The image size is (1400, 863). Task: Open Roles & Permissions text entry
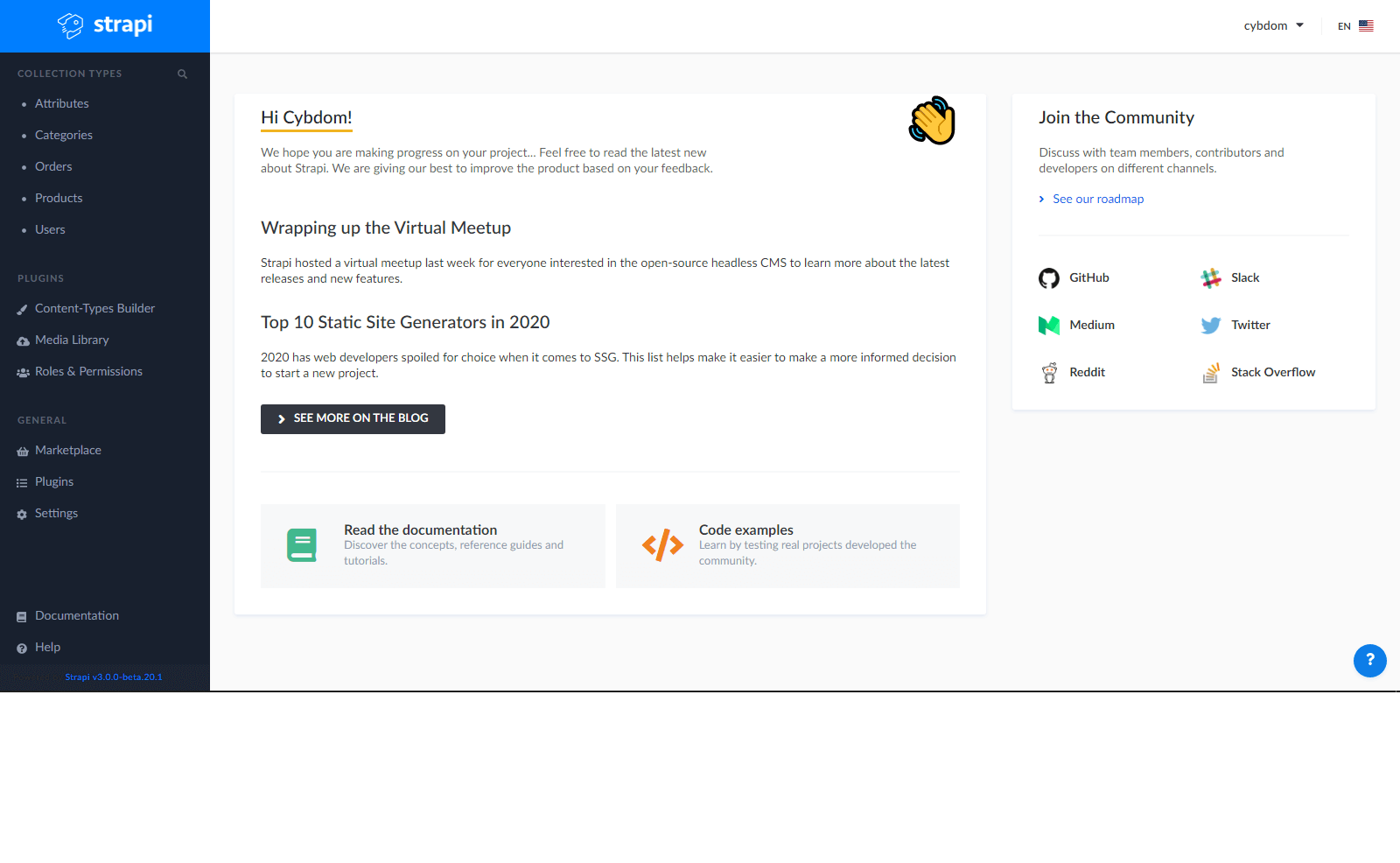(88, 371)
